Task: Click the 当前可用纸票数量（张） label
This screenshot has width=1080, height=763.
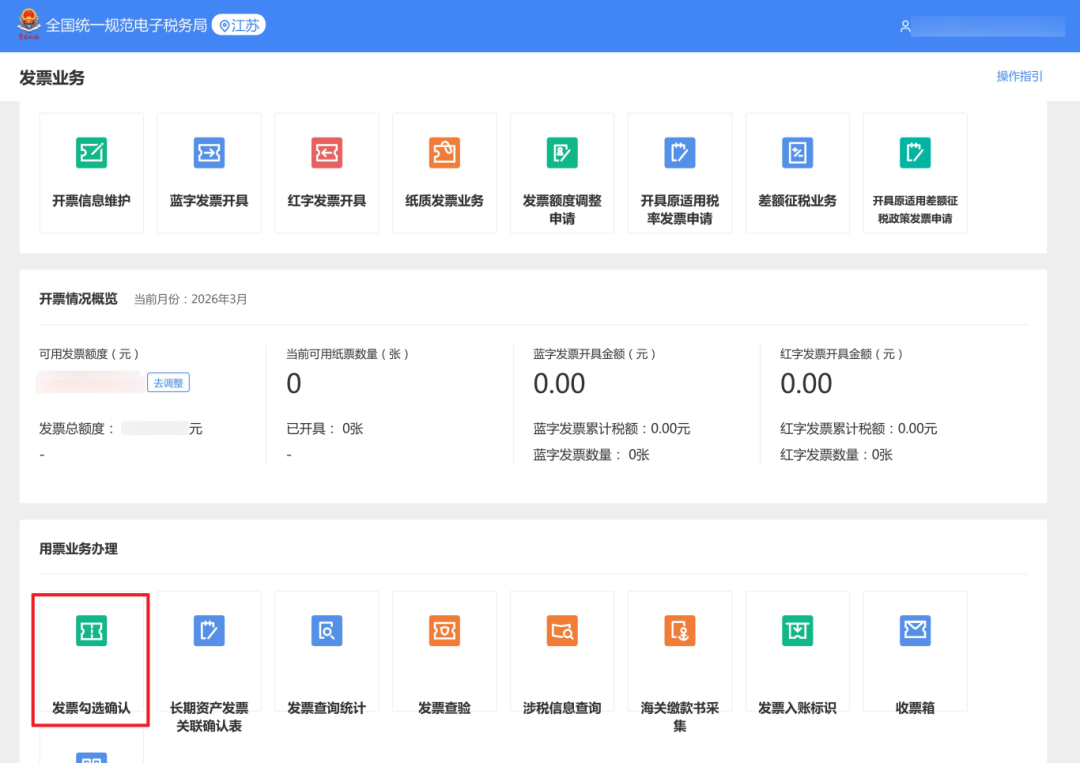Action: [349, 354]
